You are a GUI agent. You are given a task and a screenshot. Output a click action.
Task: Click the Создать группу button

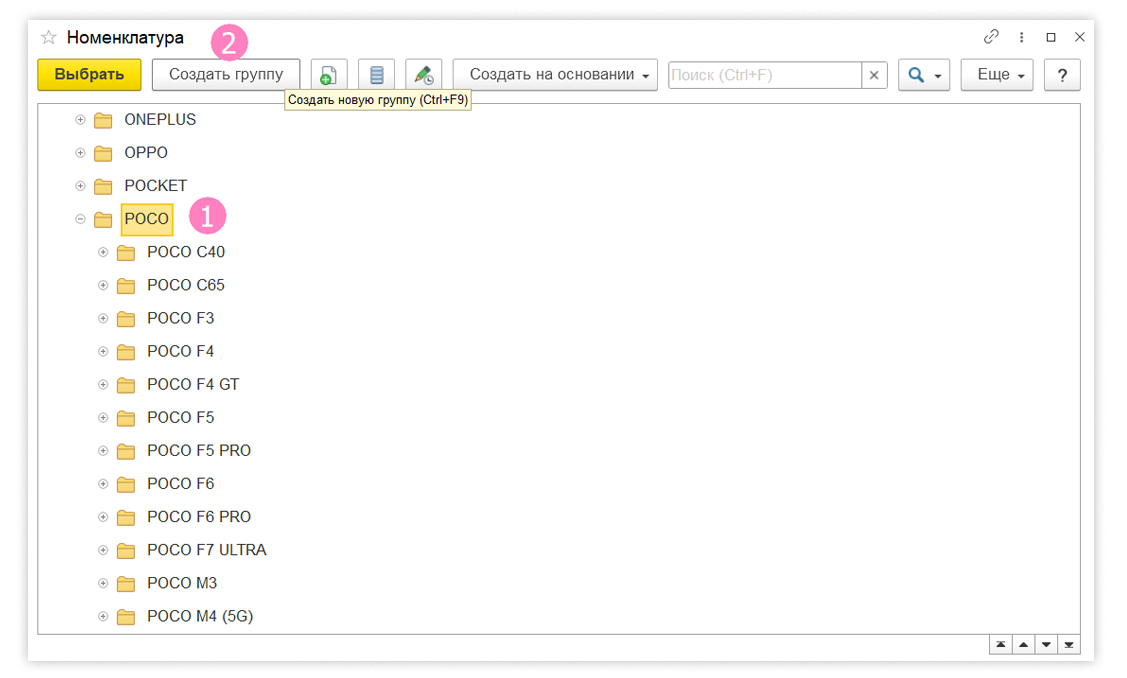pos(226,75)
